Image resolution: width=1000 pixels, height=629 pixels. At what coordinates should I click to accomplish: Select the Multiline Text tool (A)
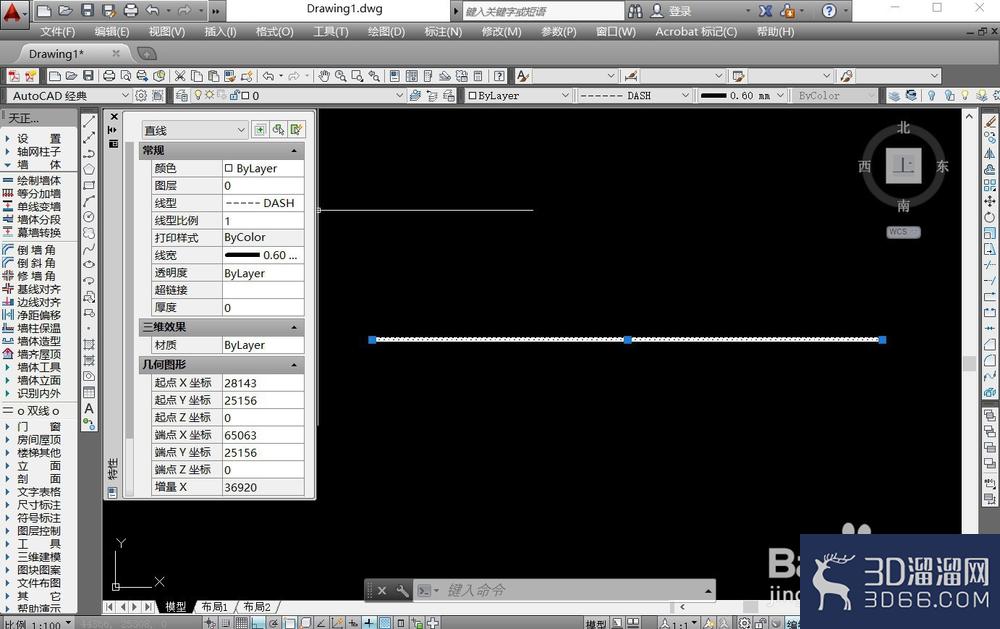tap(89, 408)
